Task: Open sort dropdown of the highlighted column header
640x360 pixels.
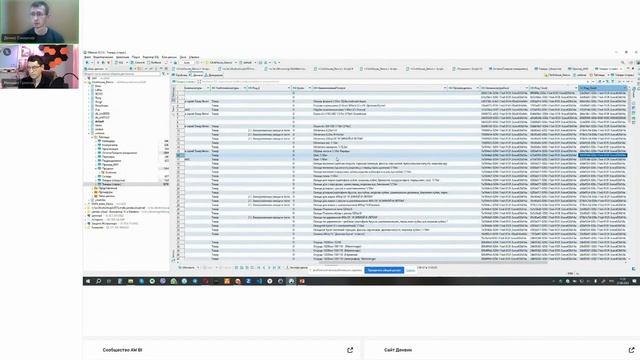Action: click(x=624, y=88)
